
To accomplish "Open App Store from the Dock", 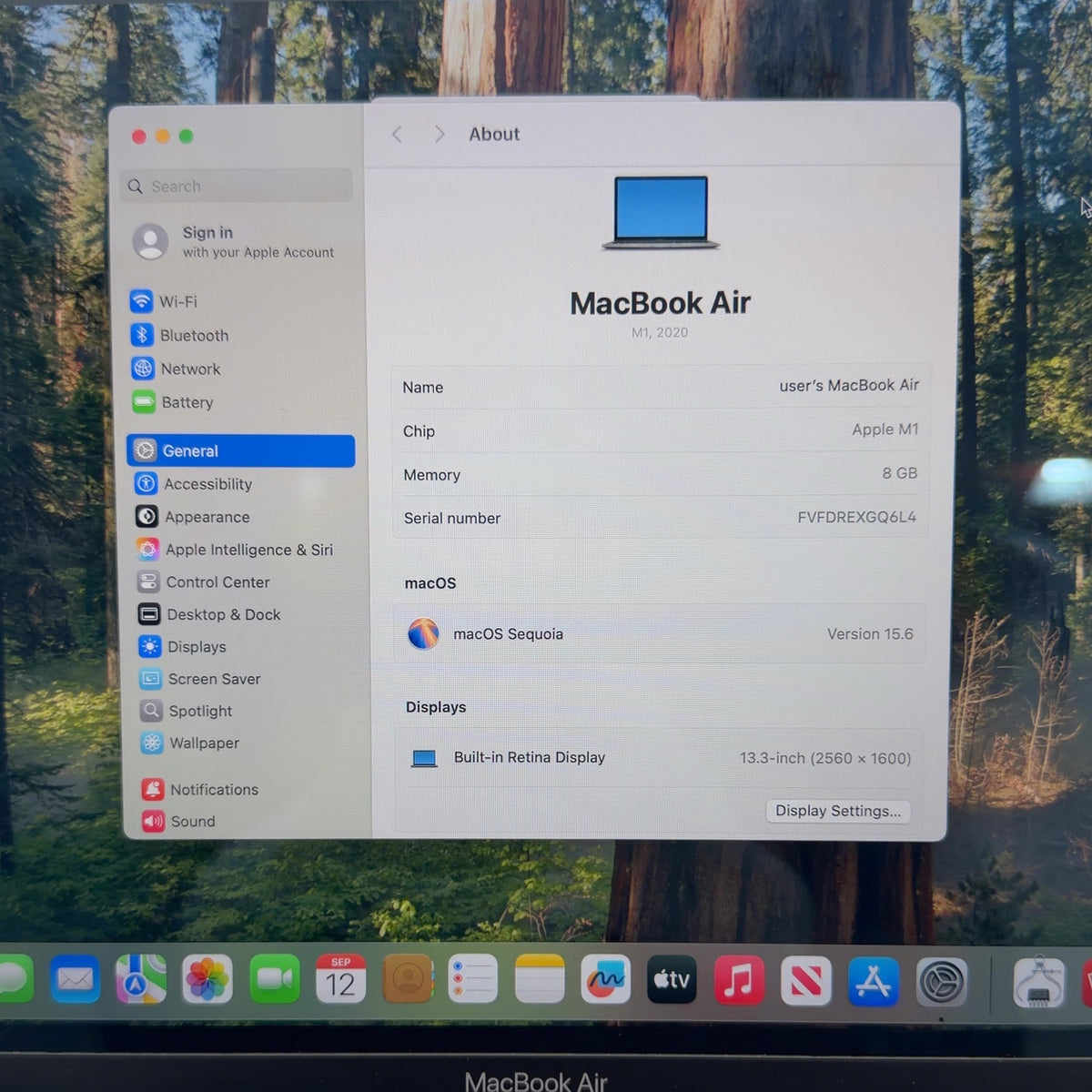I will tap(874, 981).
